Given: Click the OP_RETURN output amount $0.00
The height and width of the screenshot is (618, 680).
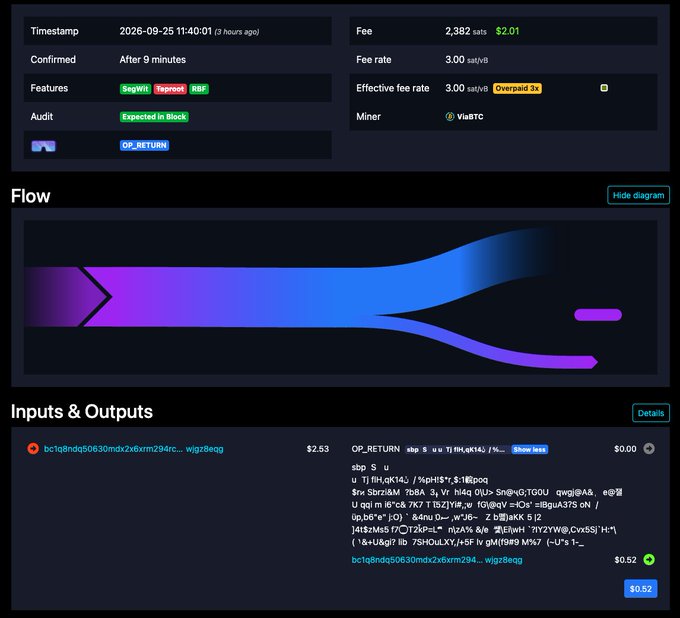Looking at the screenshot, I should [x=625, y=449].
